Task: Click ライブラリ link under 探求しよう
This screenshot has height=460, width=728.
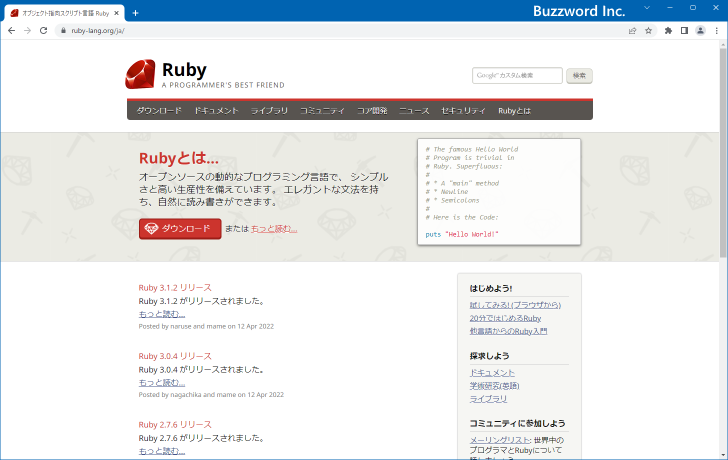Action: coord(488,399)
